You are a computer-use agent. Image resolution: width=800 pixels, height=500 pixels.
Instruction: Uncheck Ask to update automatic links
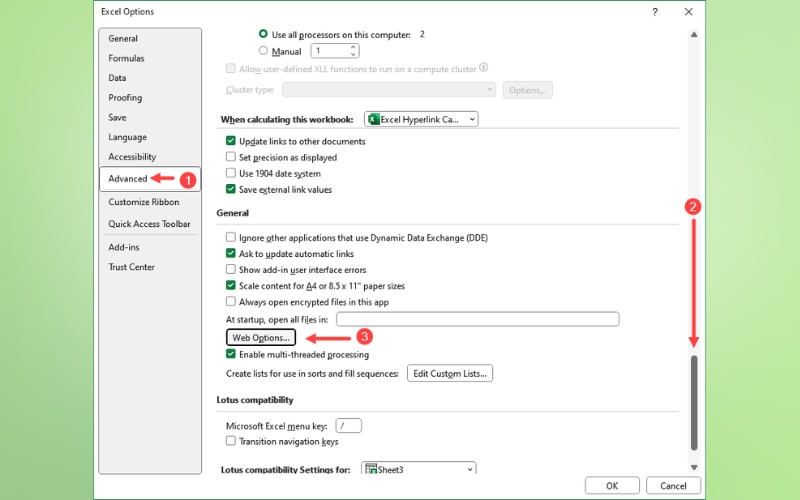tap(231, 254)
